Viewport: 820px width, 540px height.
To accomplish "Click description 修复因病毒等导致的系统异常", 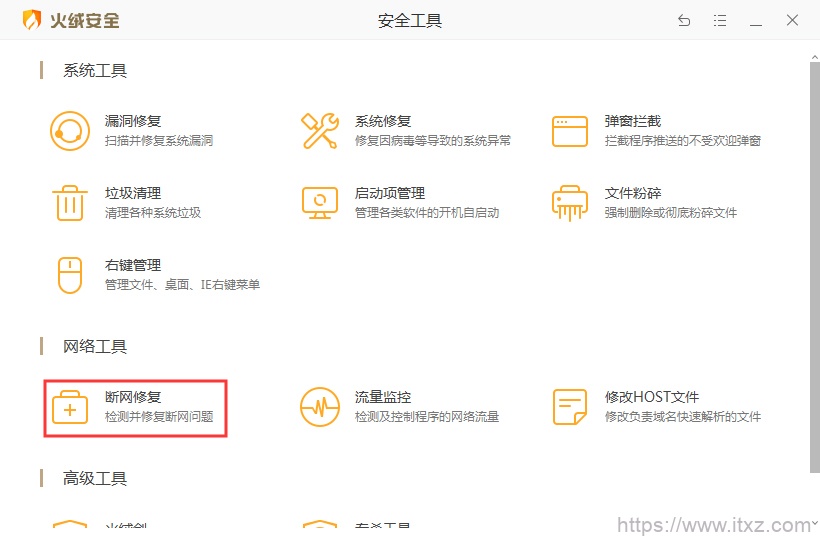I will coord(432,141).
